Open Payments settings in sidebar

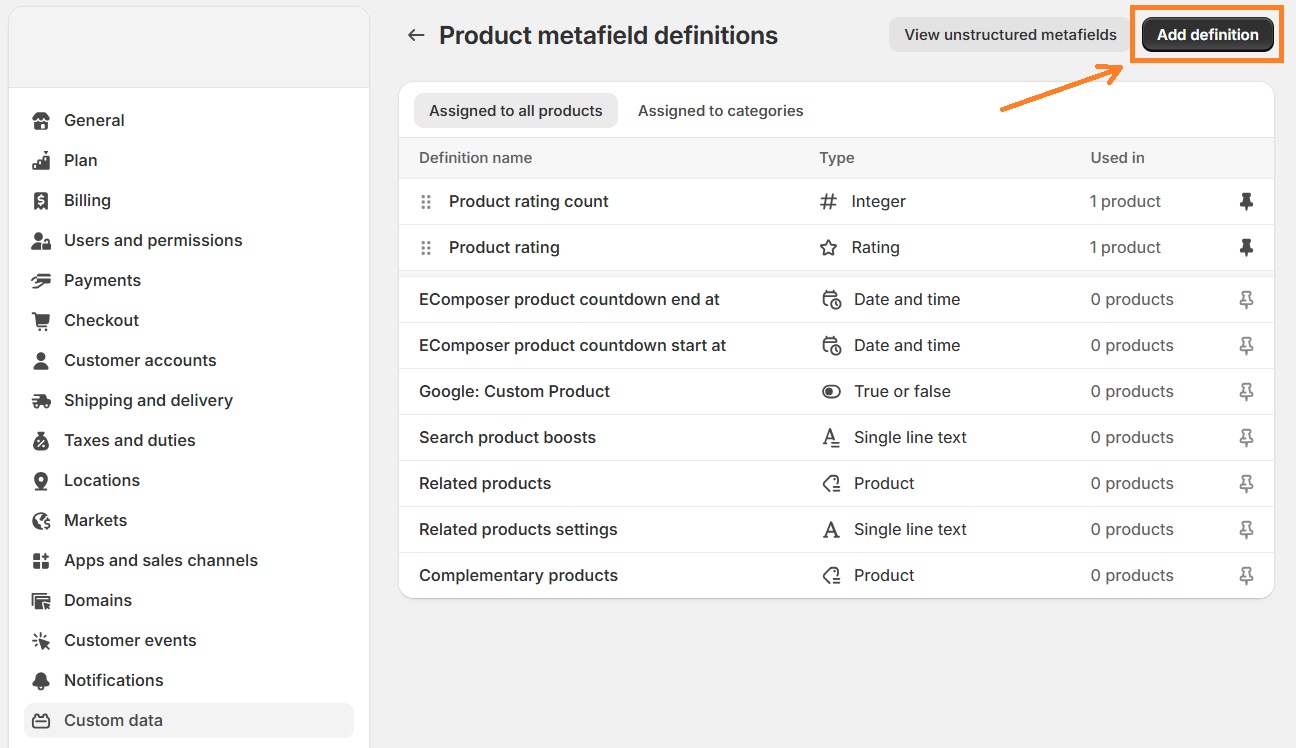[x=102, y=280]
